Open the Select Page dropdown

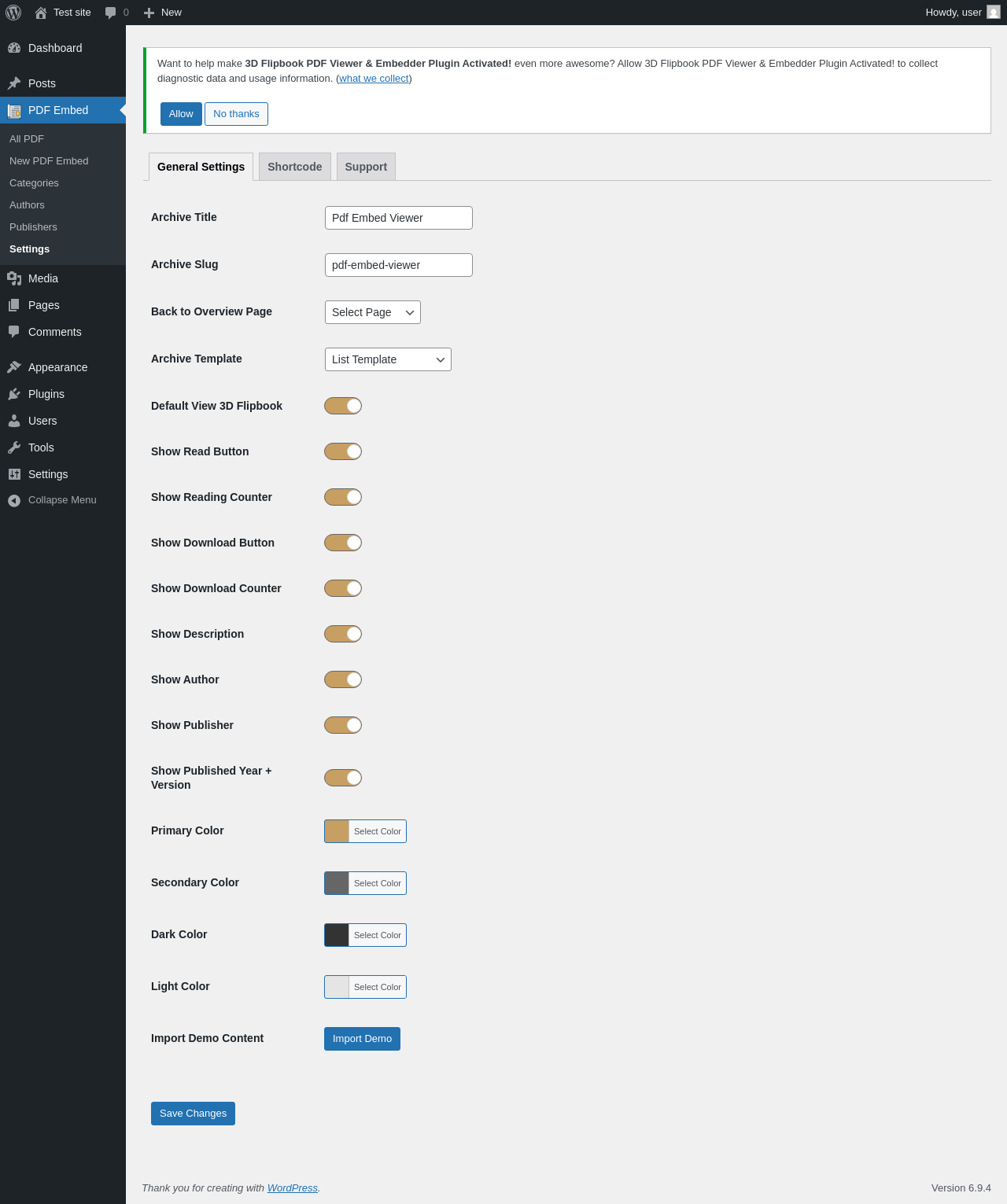[x=373, y=312]
